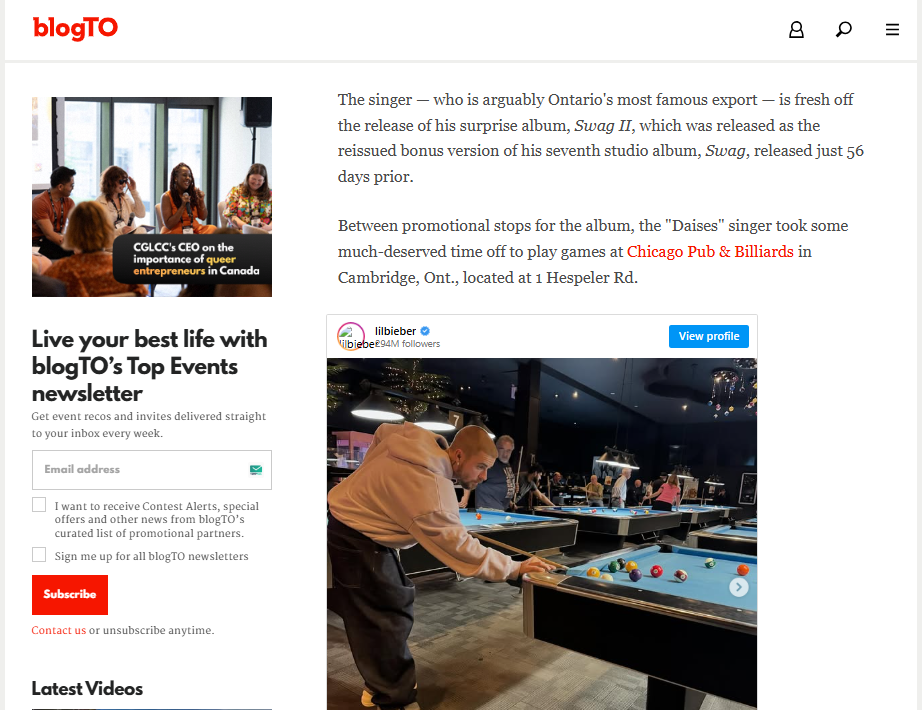
Task: Click the red Subscribe button
Action: 70,595
